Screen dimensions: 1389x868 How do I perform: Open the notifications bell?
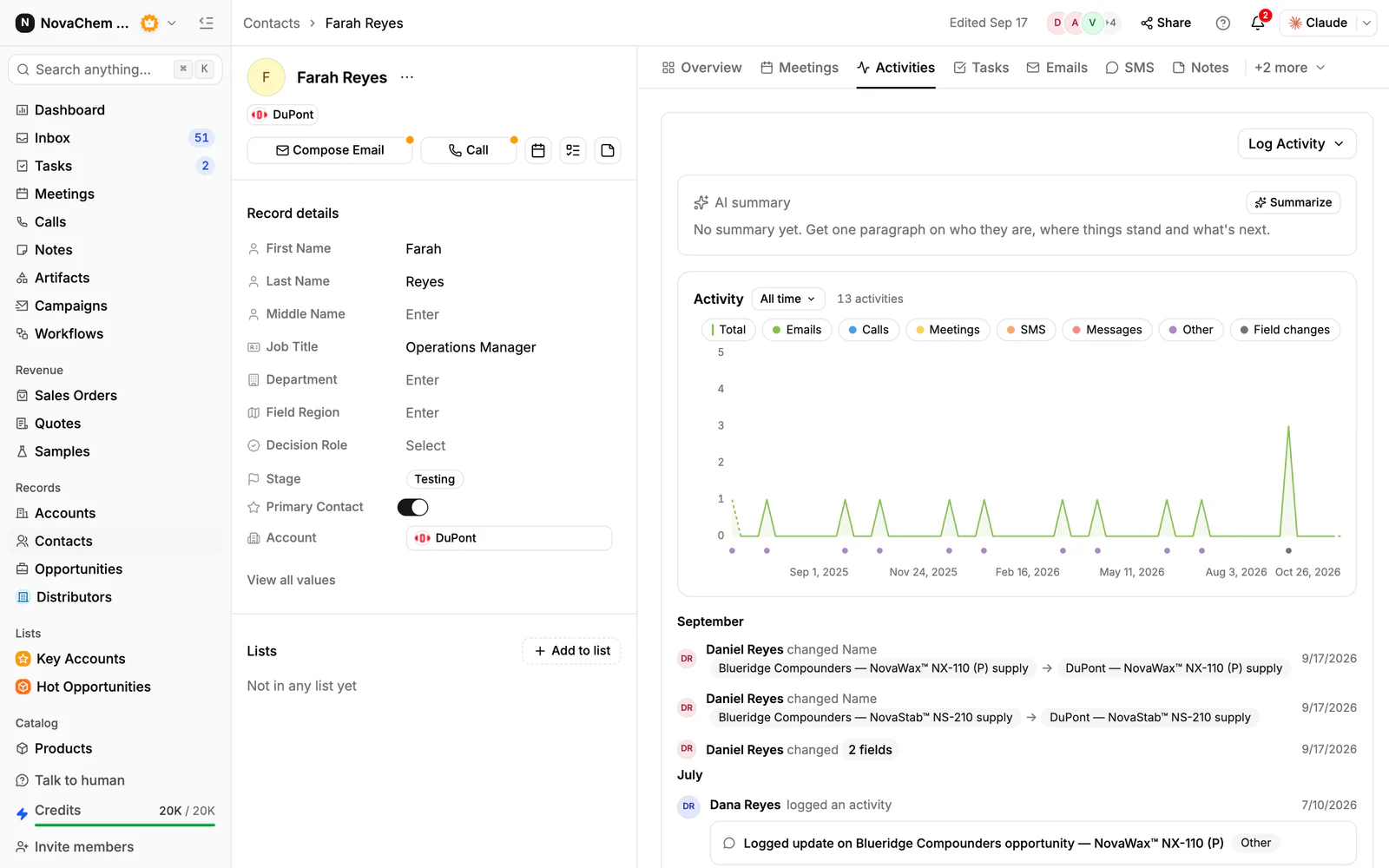[1258, 23]
